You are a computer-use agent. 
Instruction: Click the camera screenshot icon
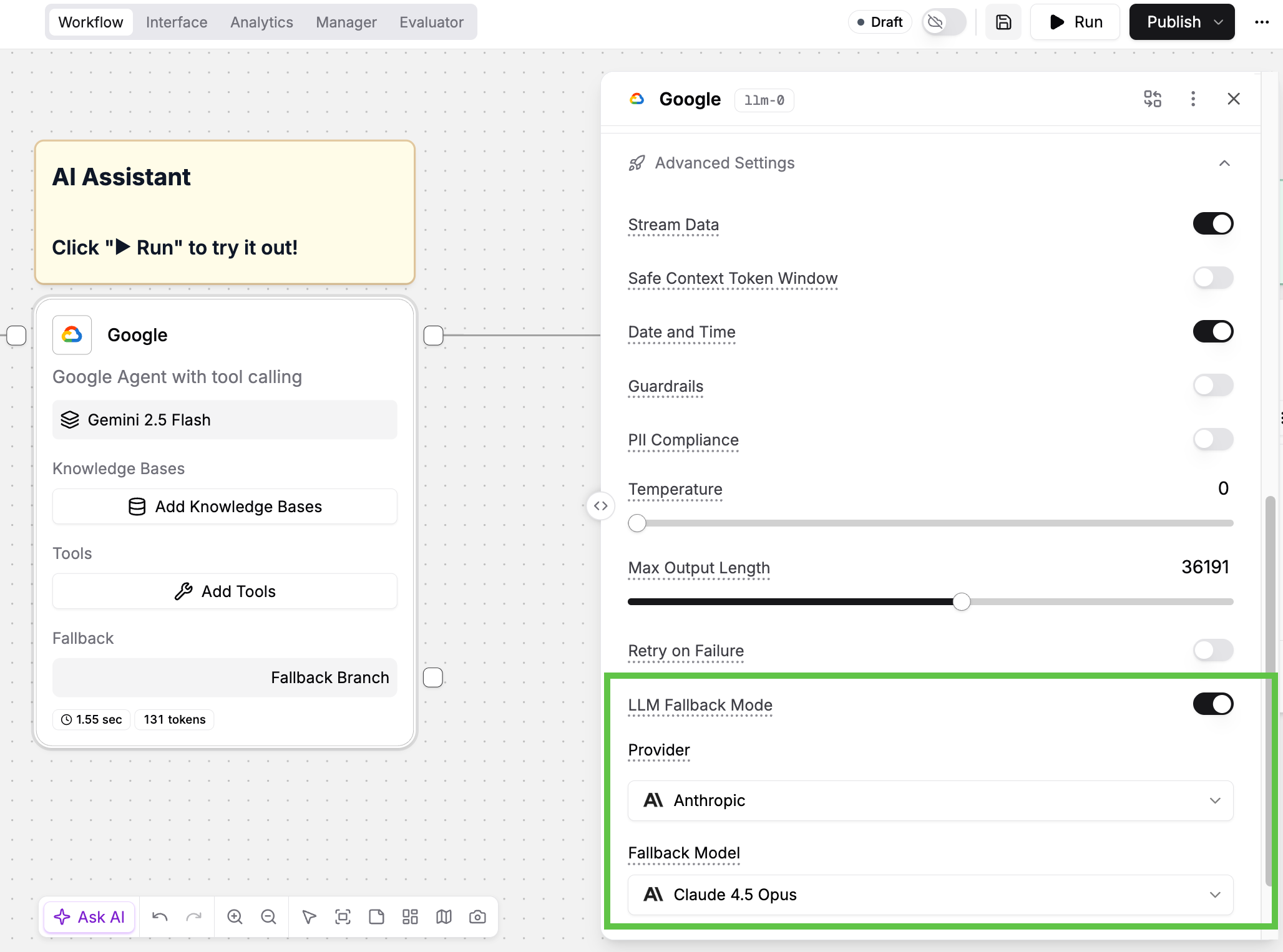(x=477, y=916)
